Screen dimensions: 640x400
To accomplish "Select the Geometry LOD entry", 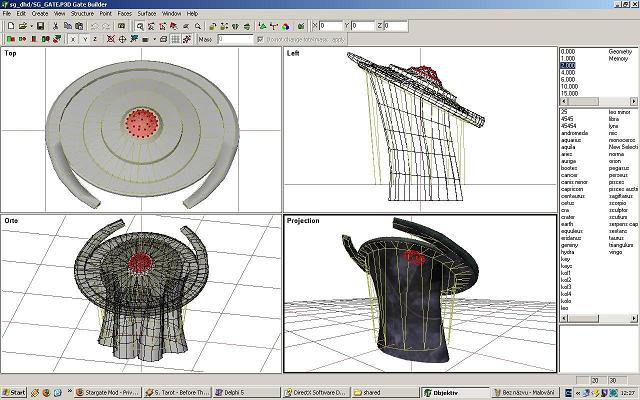I will coord(620,51).
